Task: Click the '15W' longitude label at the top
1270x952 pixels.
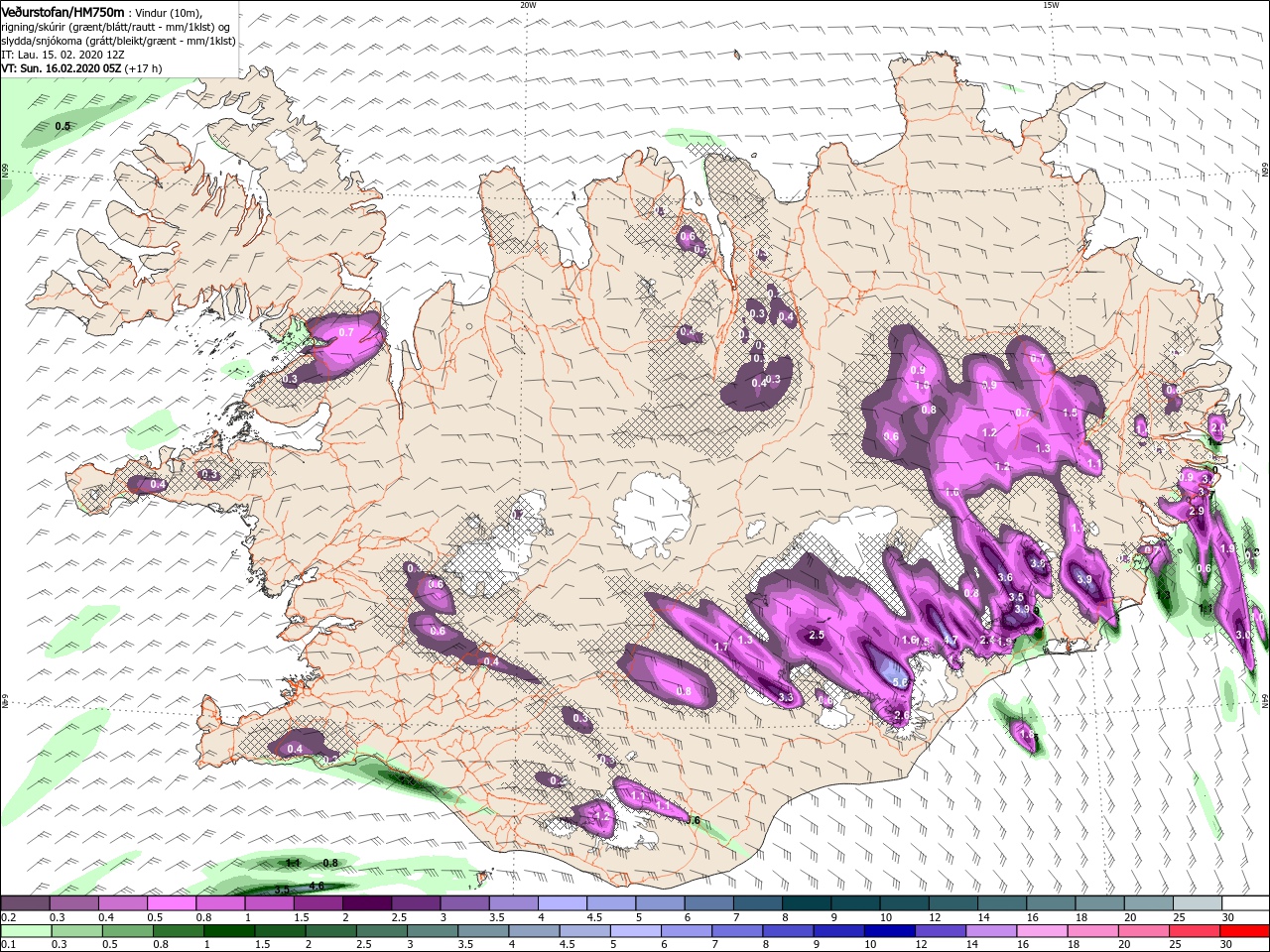Action: 1050,4
